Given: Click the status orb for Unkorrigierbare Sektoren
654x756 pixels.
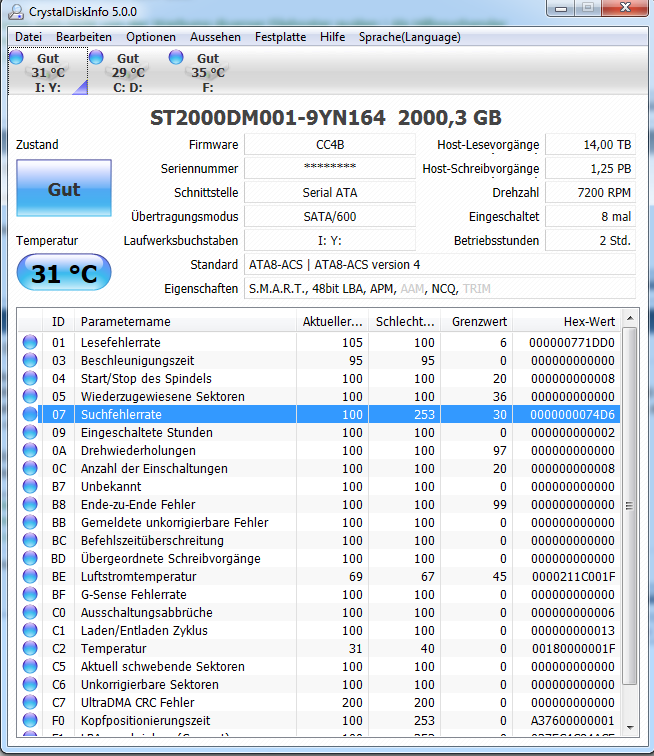Looking at the screenshot, I should point(30,684).
